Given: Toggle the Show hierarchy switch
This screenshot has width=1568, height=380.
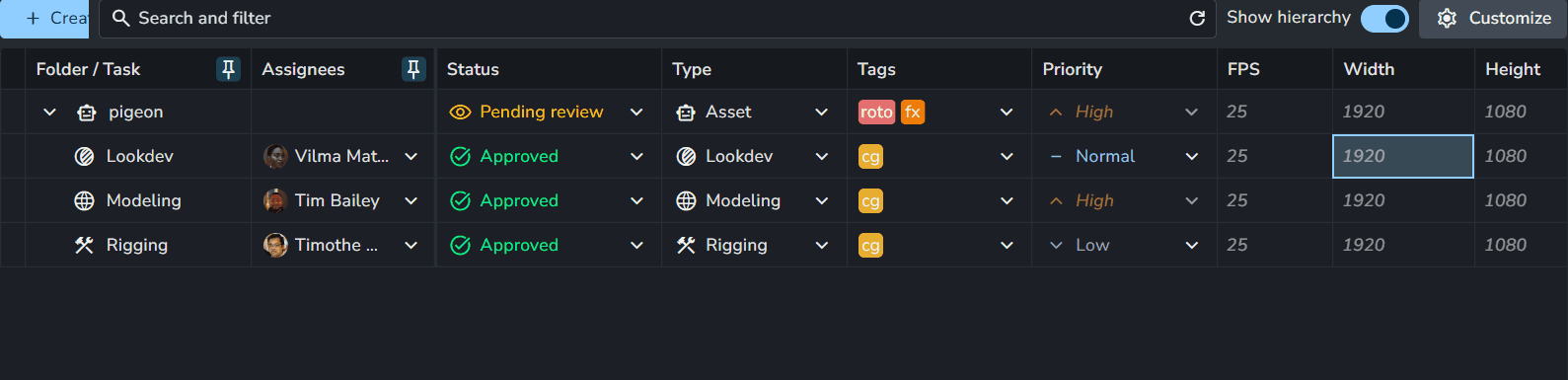Looking at the screenshot, I should (1384, 19).
